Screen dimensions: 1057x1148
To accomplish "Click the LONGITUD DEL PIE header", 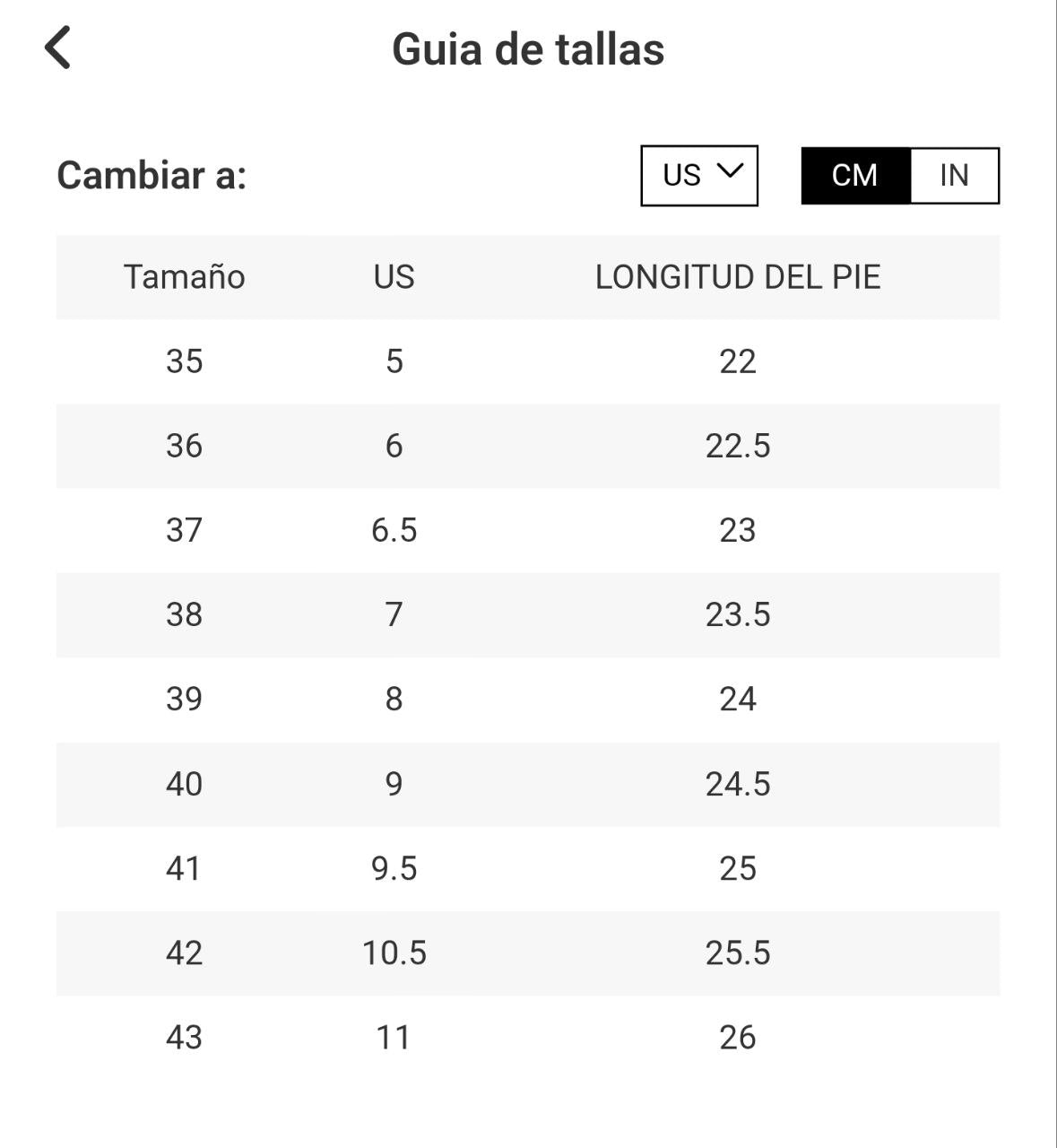I will pyautogui.click(x=740, y=277).
